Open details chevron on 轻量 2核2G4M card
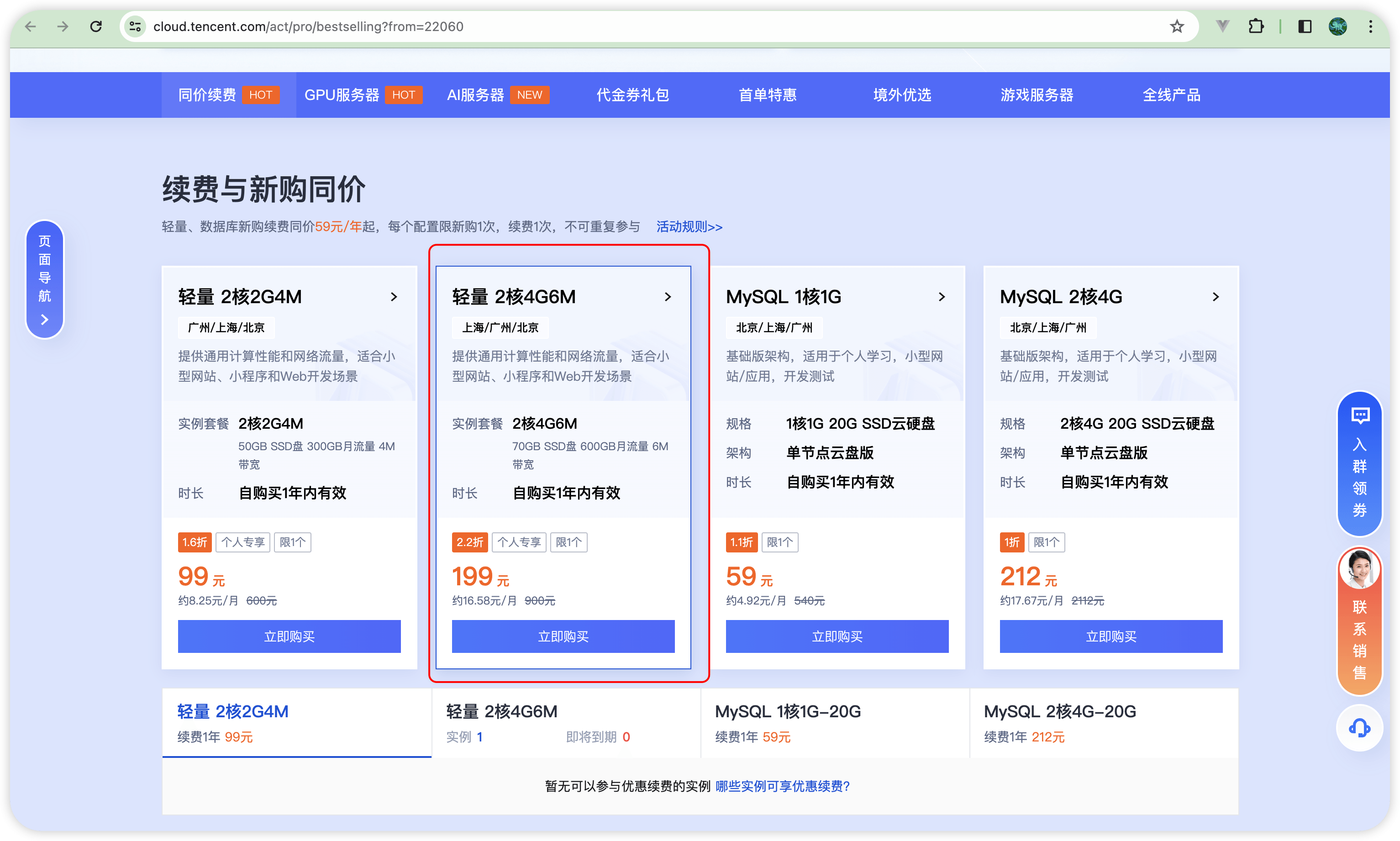 pos(394,297)
